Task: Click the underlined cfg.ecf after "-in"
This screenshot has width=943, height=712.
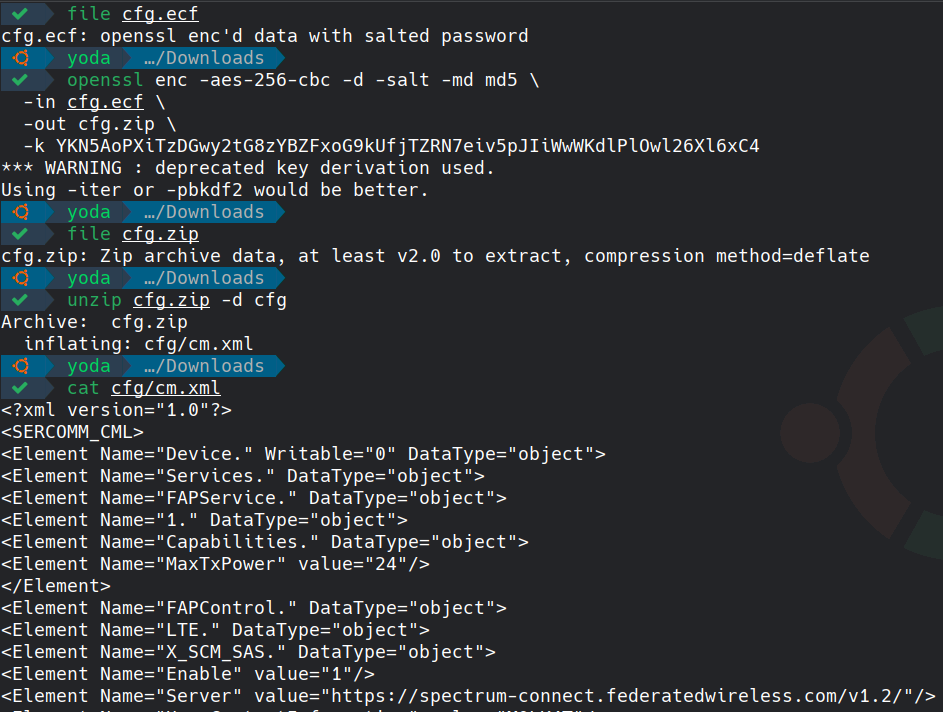Action: tap(105, 102)
